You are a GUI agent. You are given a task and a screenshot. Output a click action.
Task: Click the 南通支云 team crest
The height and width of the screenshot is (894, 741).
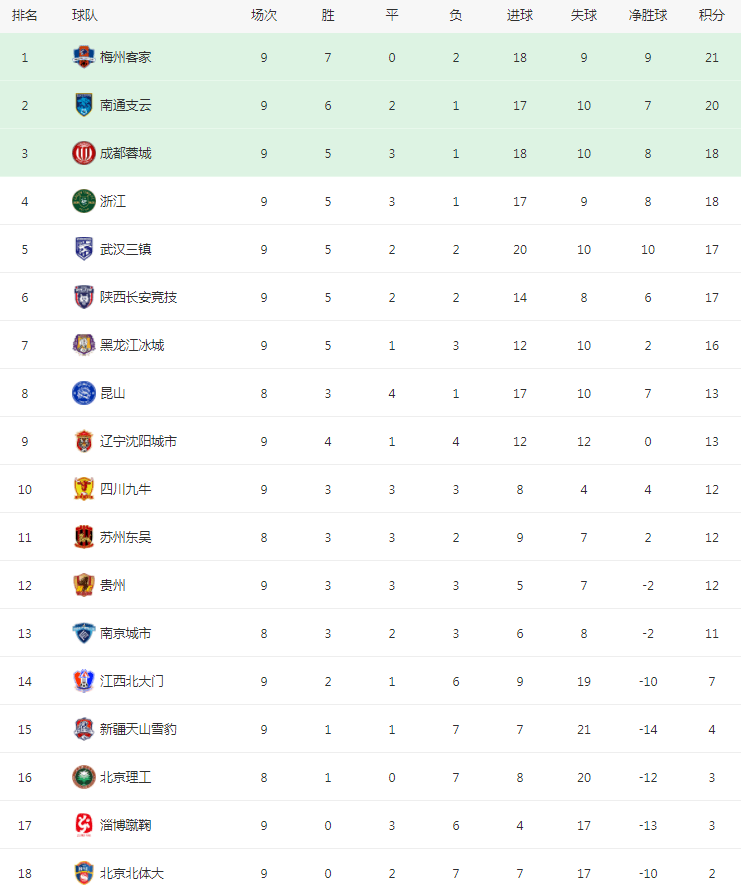[84, 105]
